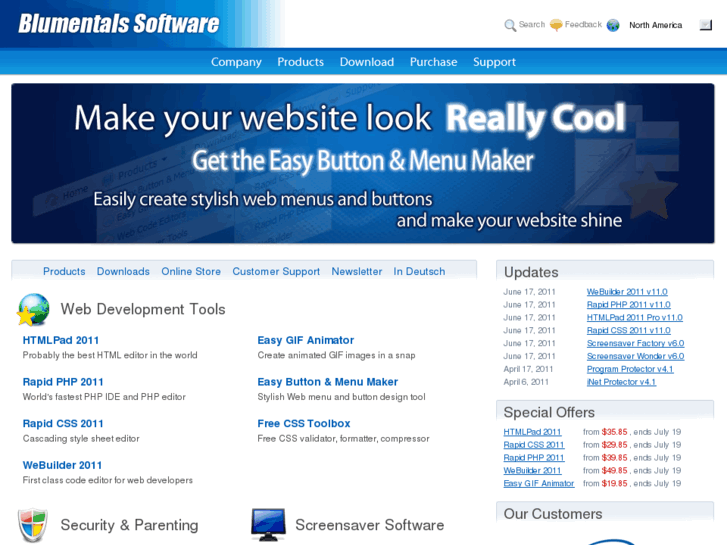Click Rapid CSS 2011 v11.0 update link
This screenshot has width=727, height=545.
629,331
